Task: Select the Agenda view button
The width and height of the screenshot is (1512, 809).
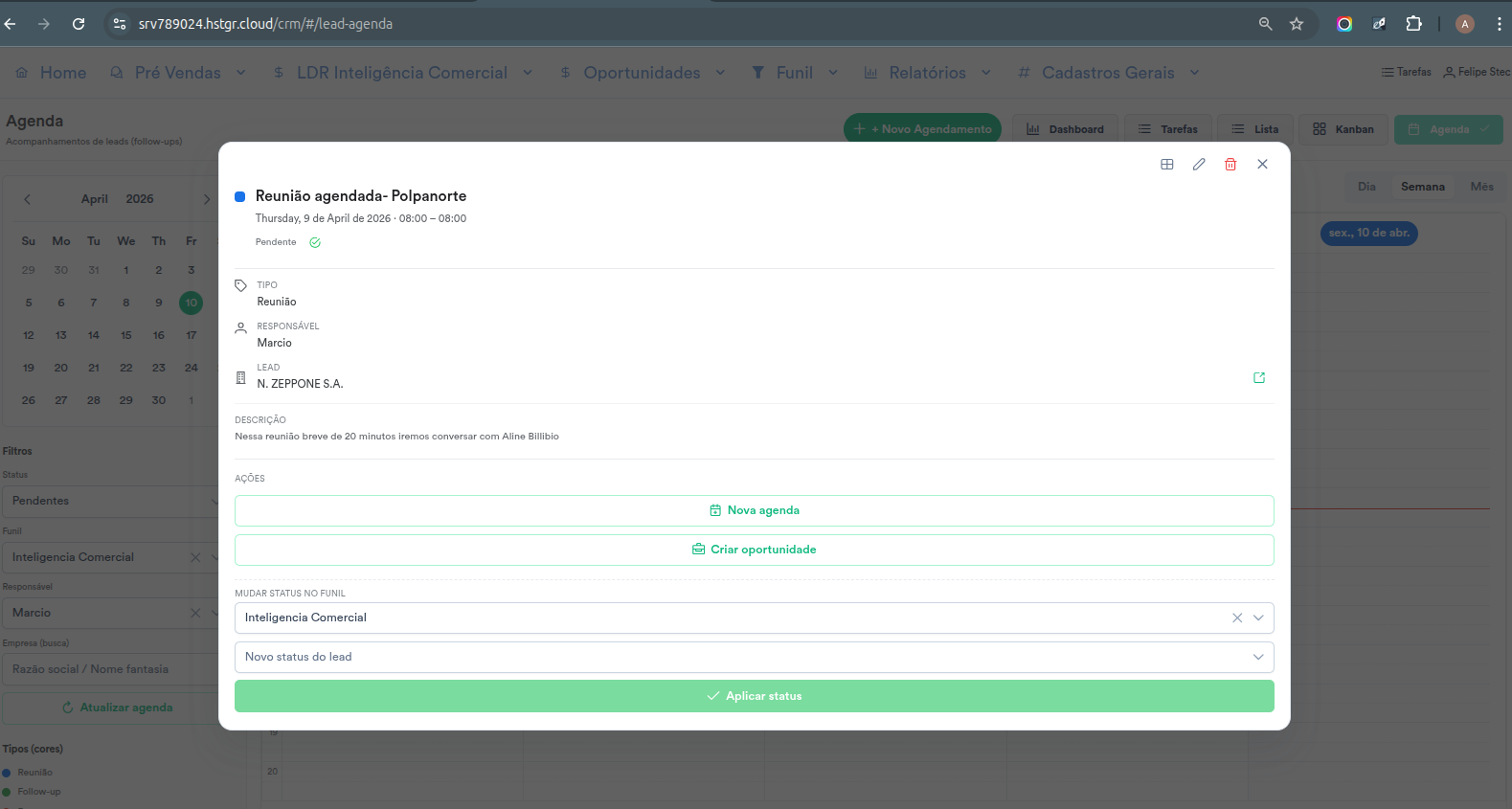Action: 1449,129
